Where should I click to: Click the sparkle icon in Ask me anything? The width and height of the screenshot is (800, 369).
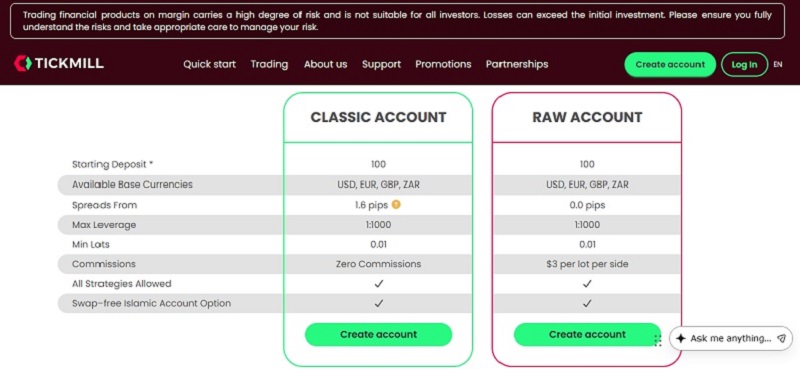[681, 338]
